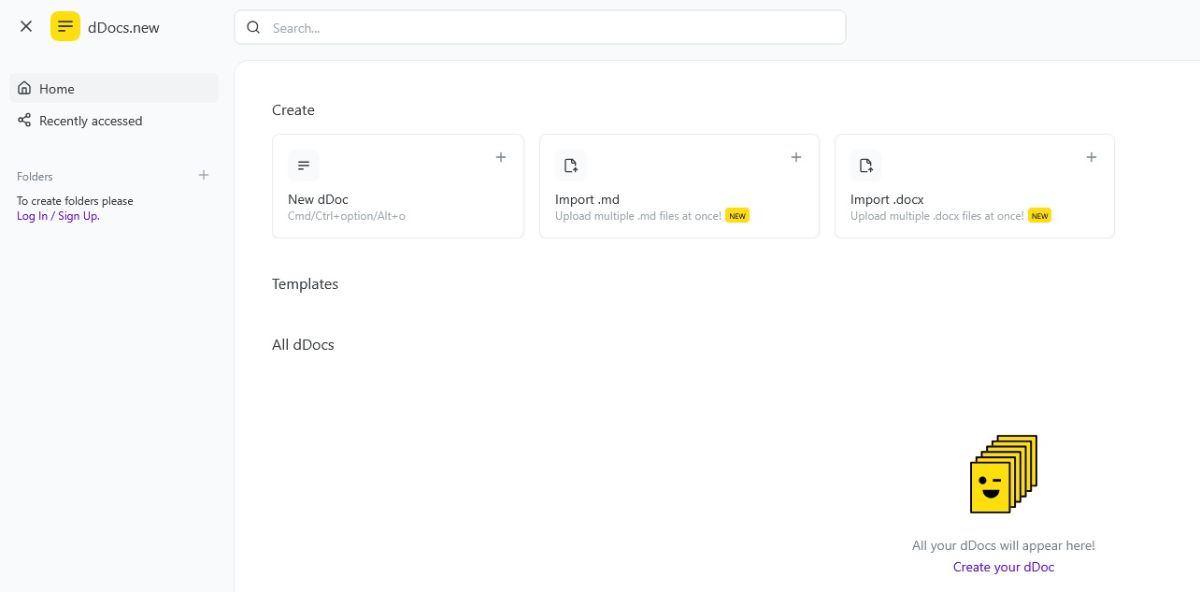The height and width of the screenshot is (592, 1200).
Task: Open the Home menu item
Action: pos(57,89)
